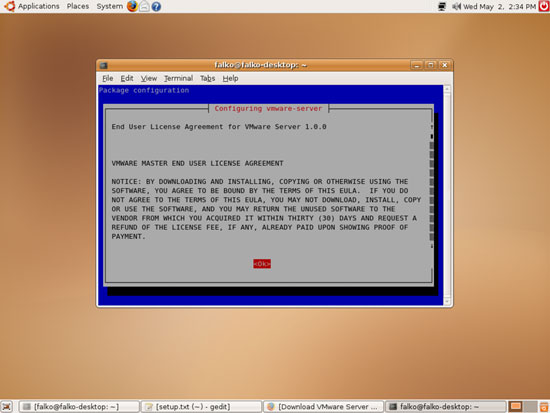Open the Applications menu in the top panel
The image size is (550, 413).
39,6
